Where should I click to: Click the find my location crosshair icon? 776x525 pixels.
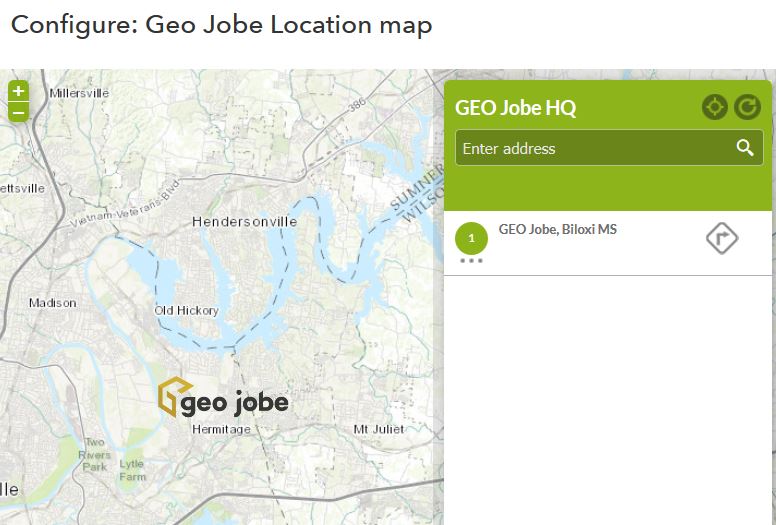coord(714,107)
